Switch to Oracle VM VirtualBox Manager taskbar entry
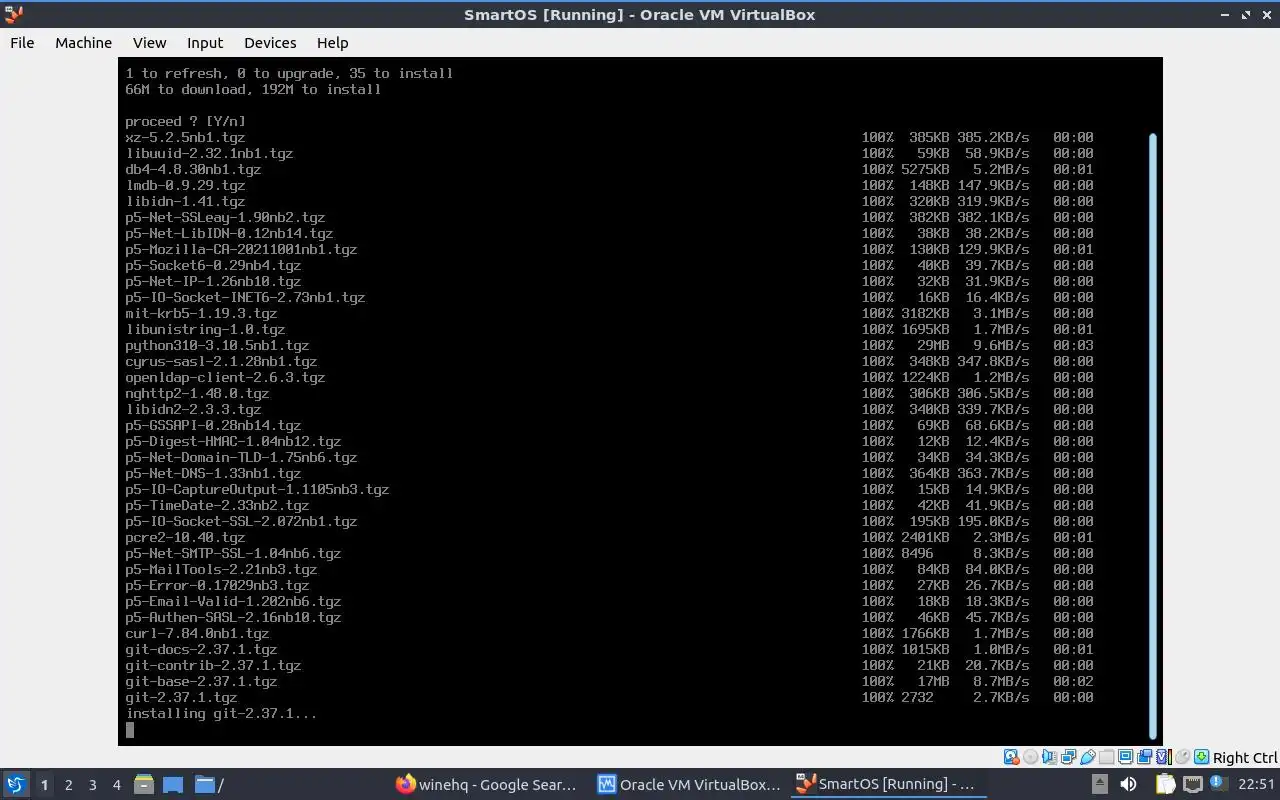The width and height of the screenshot is (1280, 800). click(689, 785)
